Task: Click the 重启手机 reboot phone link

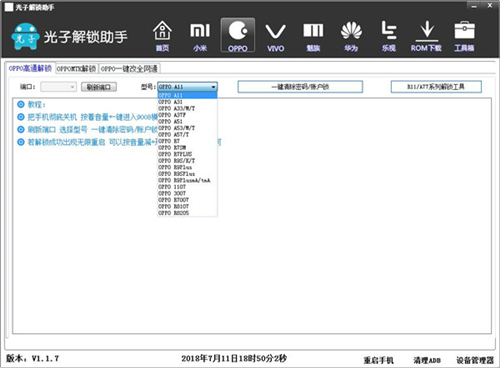Action: 378,360
